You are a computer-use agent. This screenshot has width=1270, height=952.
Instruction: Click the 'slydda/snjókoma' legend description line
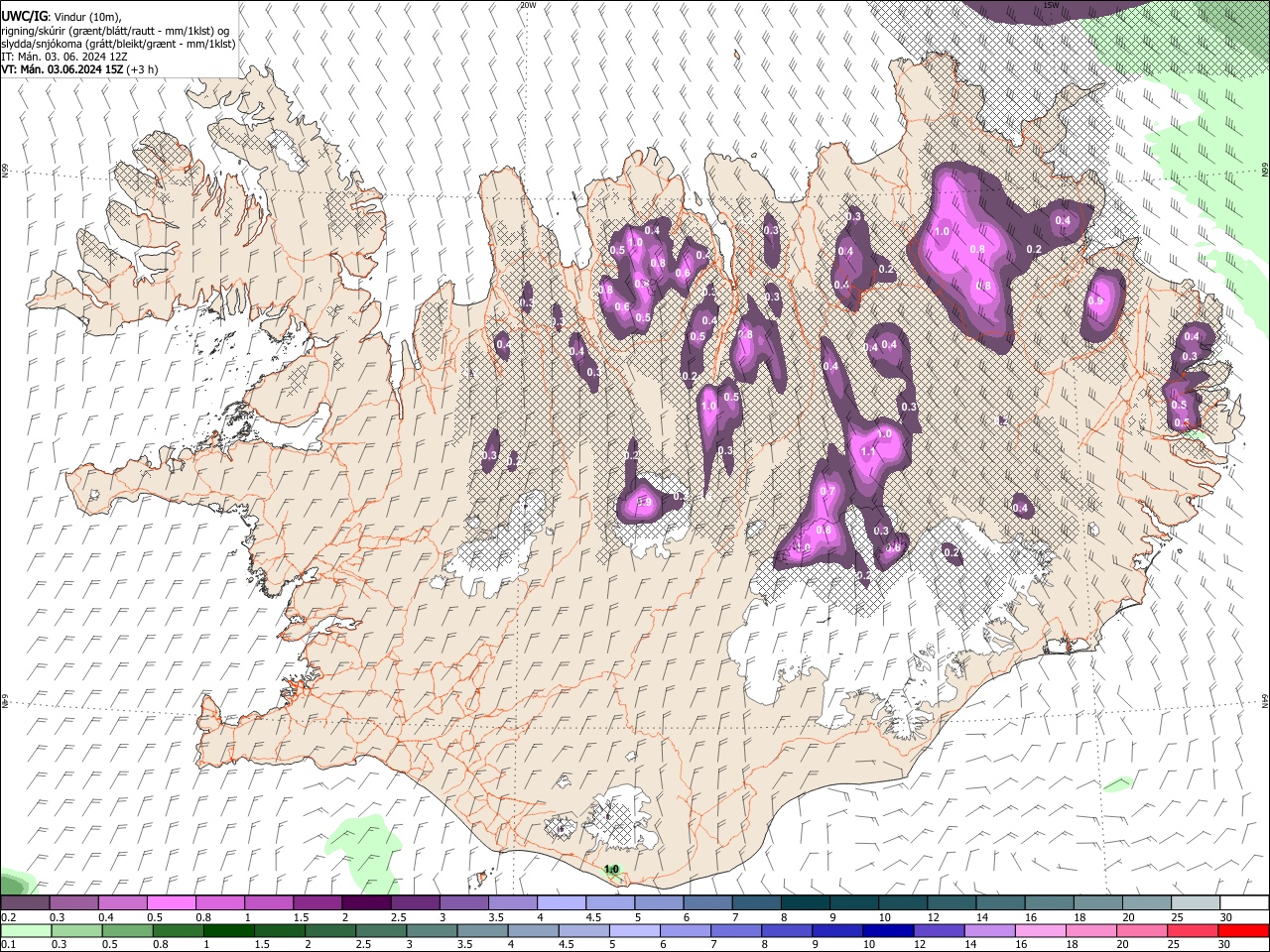[x=118, y=44]
